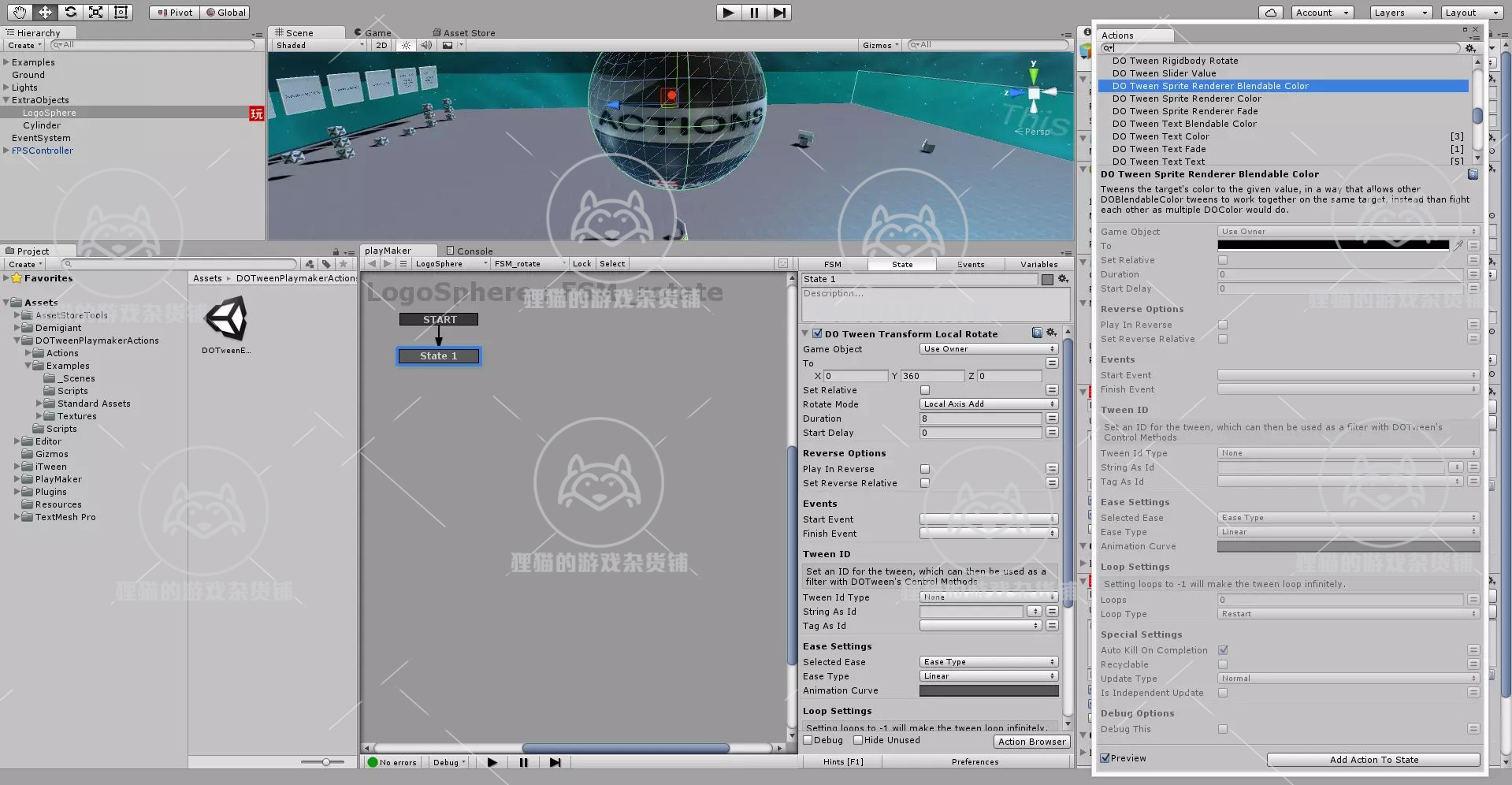Image resolution: width=1512 pixels, height=785 pixels.
Task: Enable Set Relative in State panel
Action: 925,390
